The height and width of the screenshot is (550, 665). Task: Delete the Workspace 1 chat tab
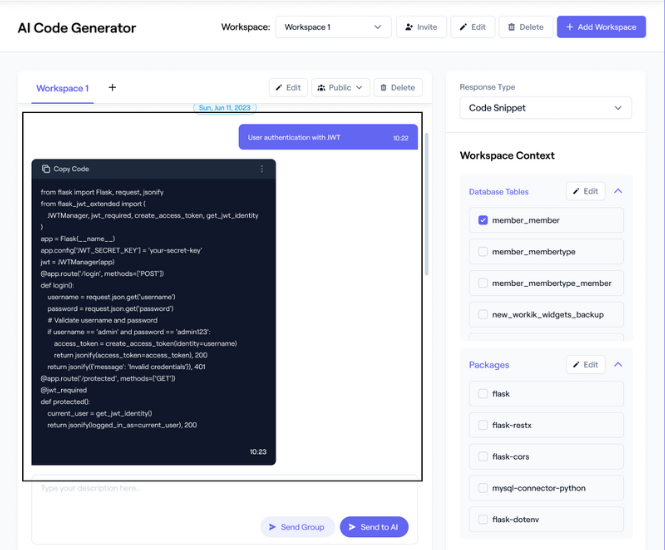[397, 88]
